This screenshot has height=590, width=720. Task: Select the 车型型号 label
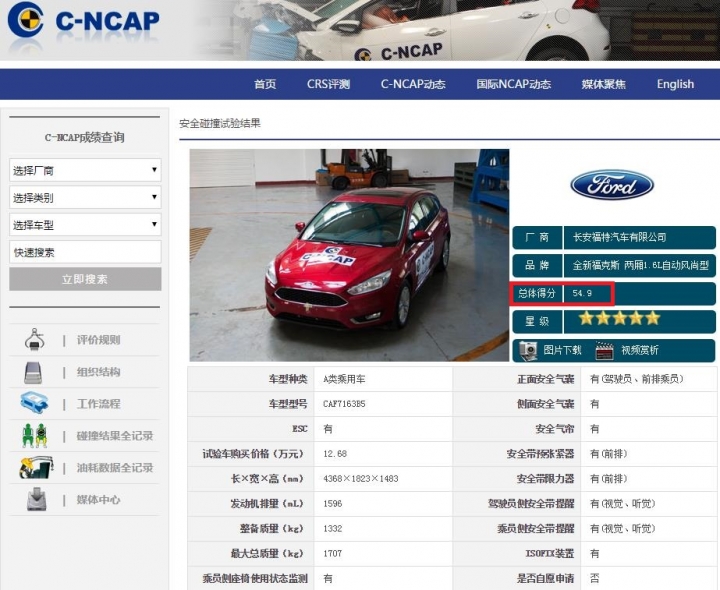tap(288, 404)
